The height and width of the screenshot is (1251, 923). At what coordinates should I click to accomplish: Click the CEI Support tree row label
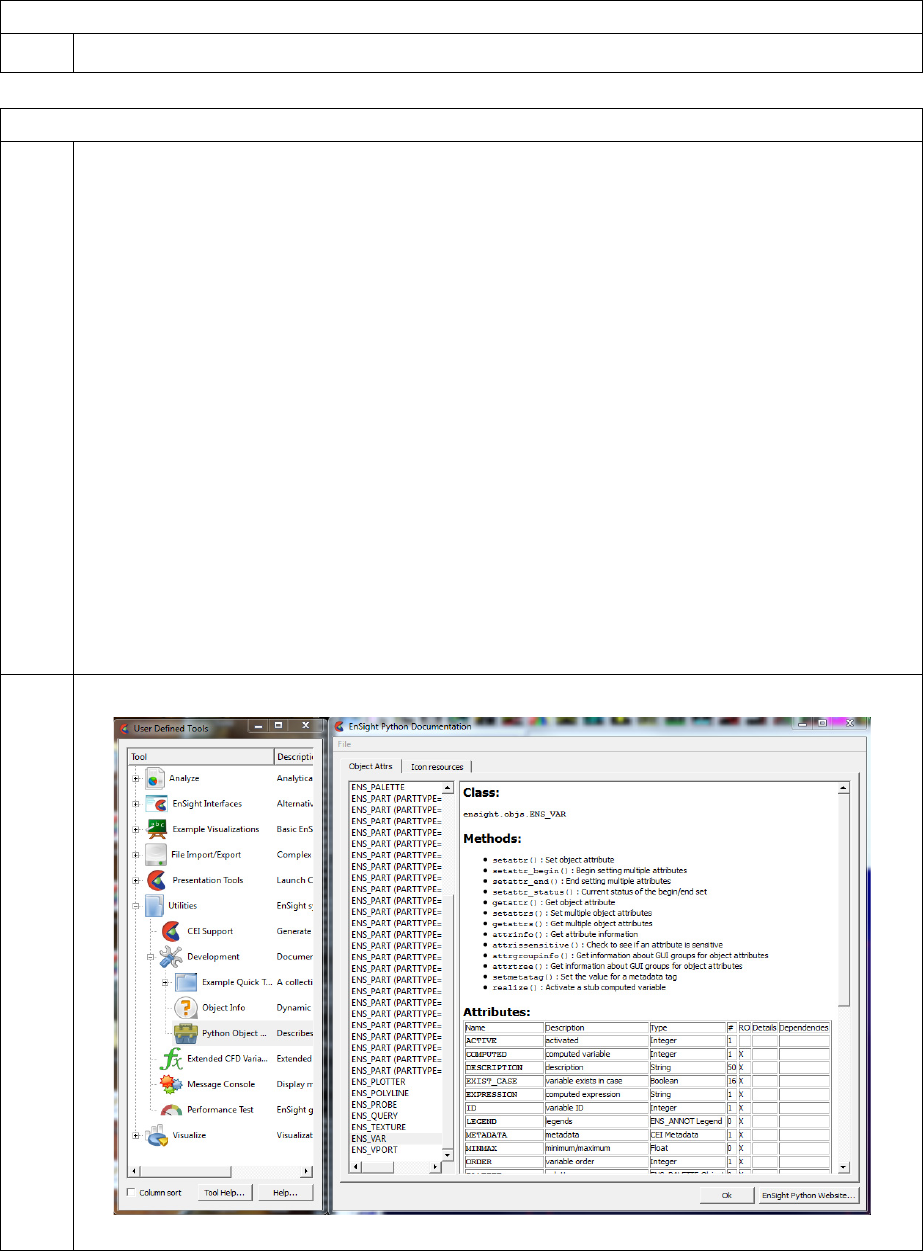click(x=209, y=931)
